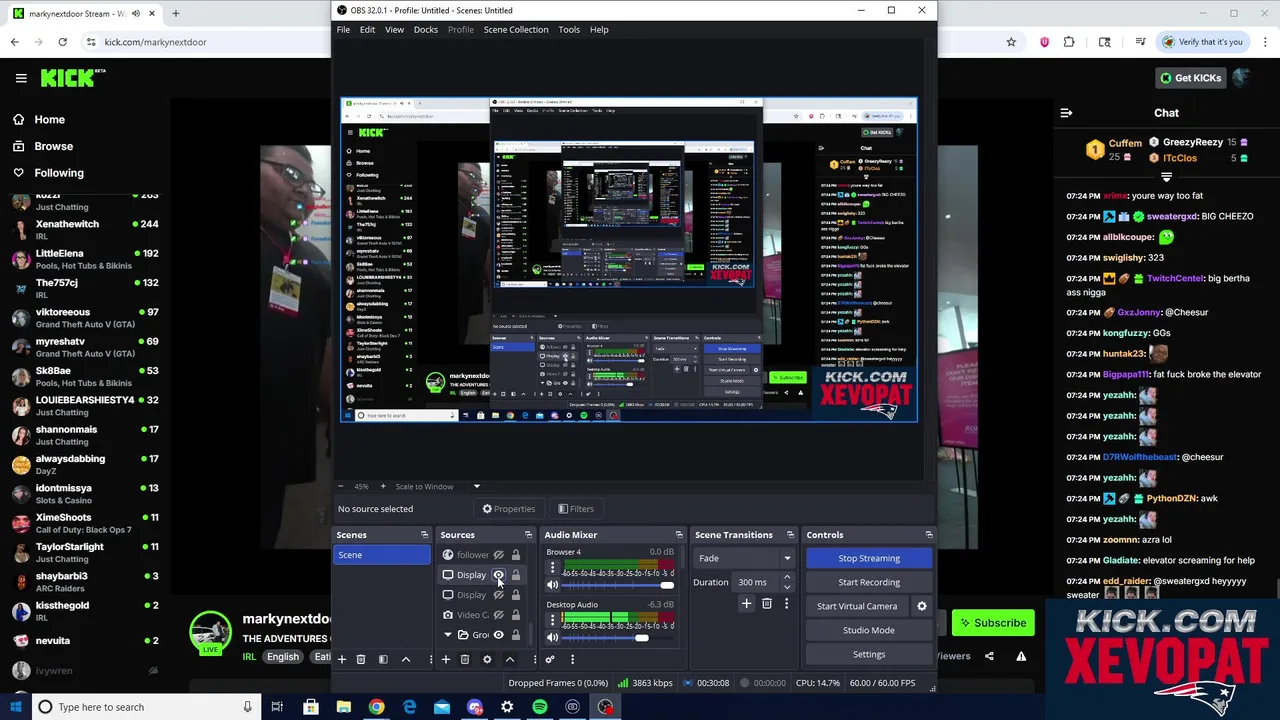Click Windows taskbar search box
1280x720 pixels.
click(x=146, y=707)
